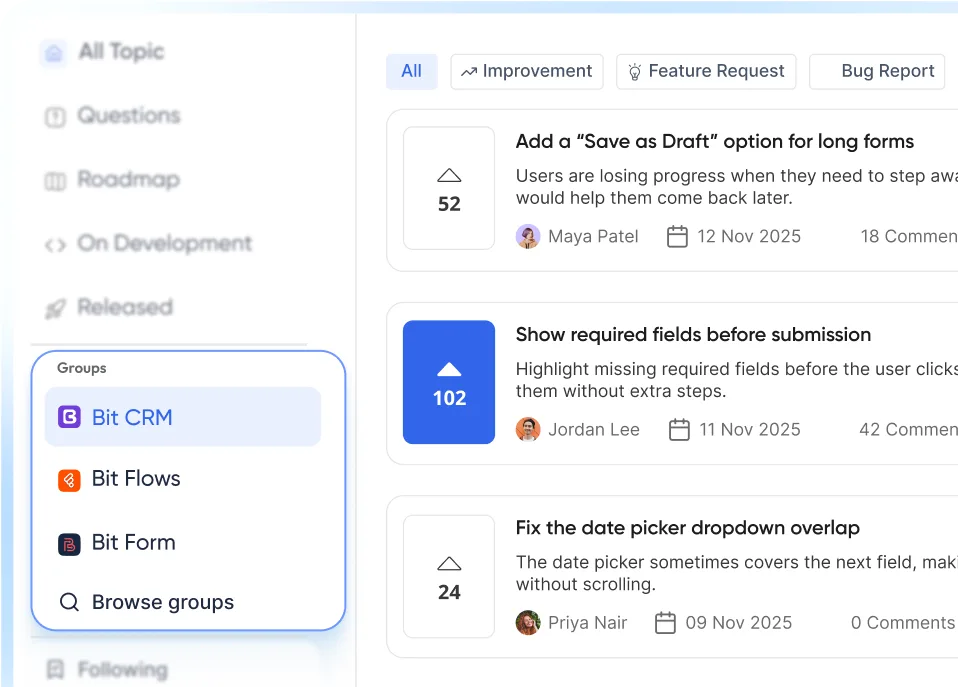Upvote the Save as Draft post
The height and width of the screenshot is (687, 958).
tap(449, 188)
